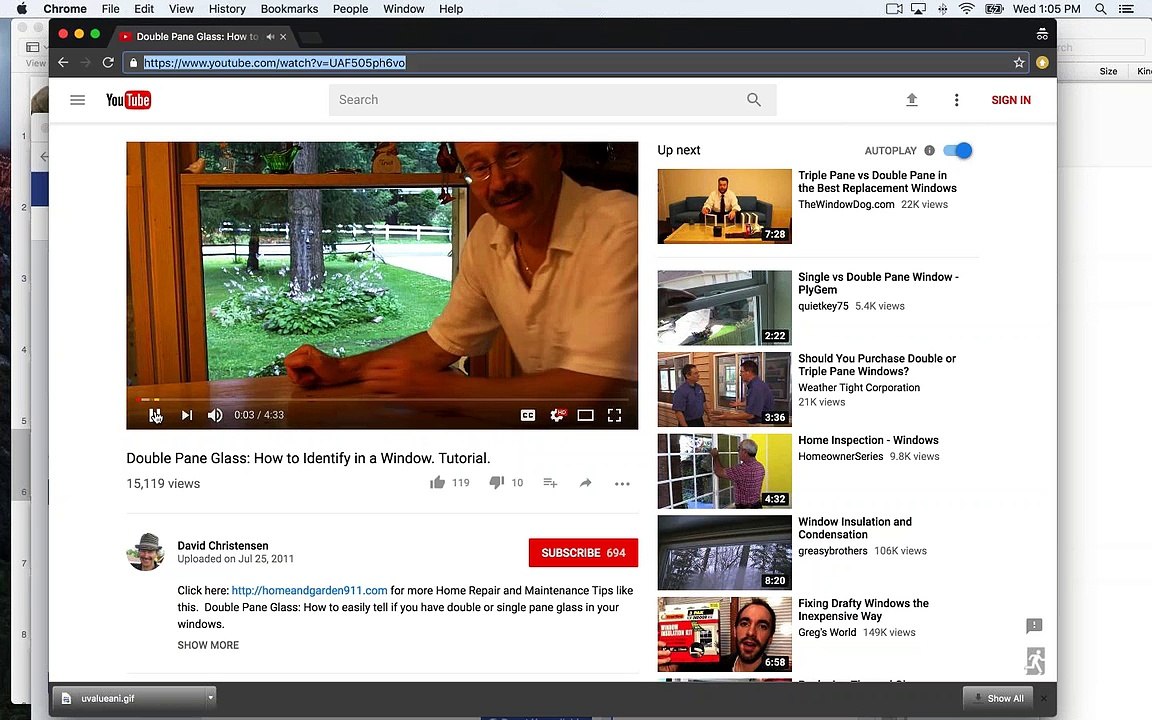This screenshot has height=720, width=1152.
Task: Mute the video volume speaker icon
Action: (x=215, y=415)
